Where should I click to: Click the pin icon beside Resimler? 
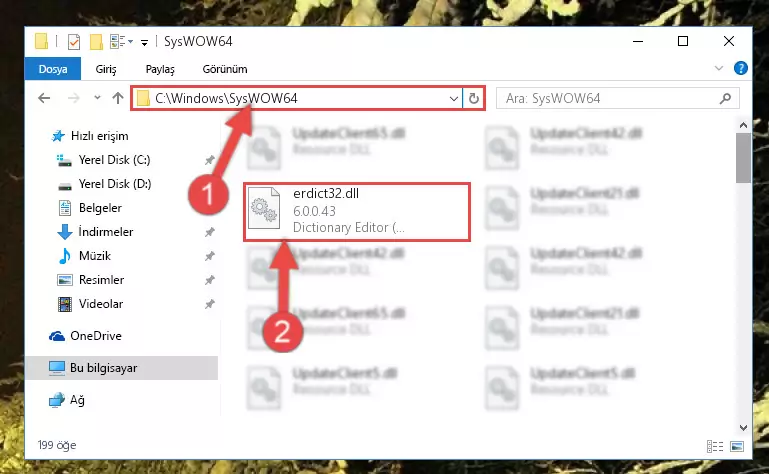coord(209,280)
